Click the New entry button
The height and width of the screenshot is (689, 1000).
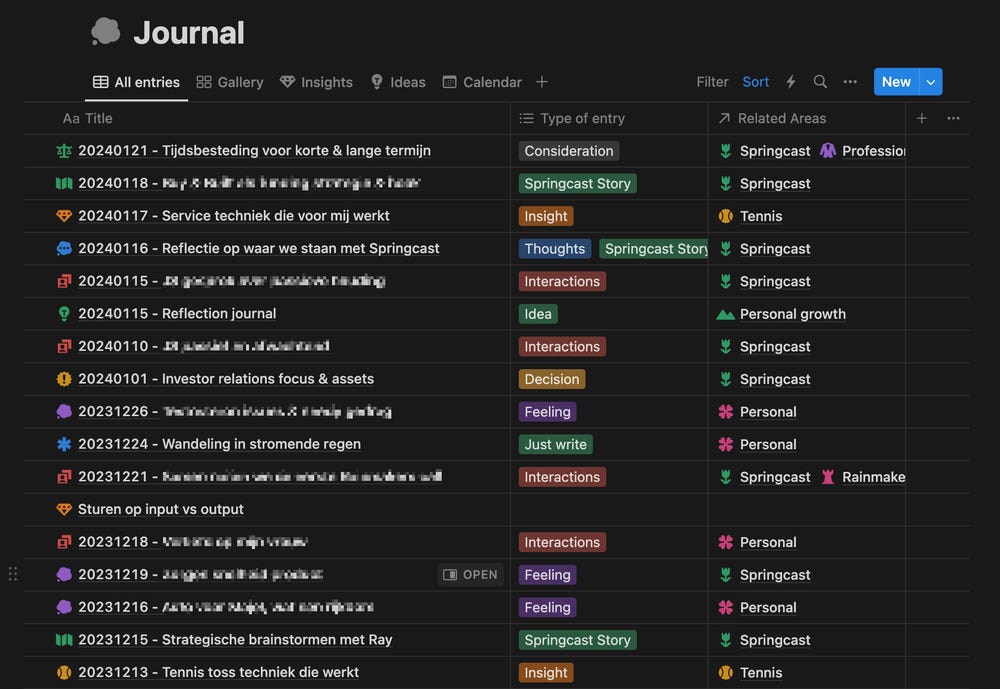[x=896, y=82]
